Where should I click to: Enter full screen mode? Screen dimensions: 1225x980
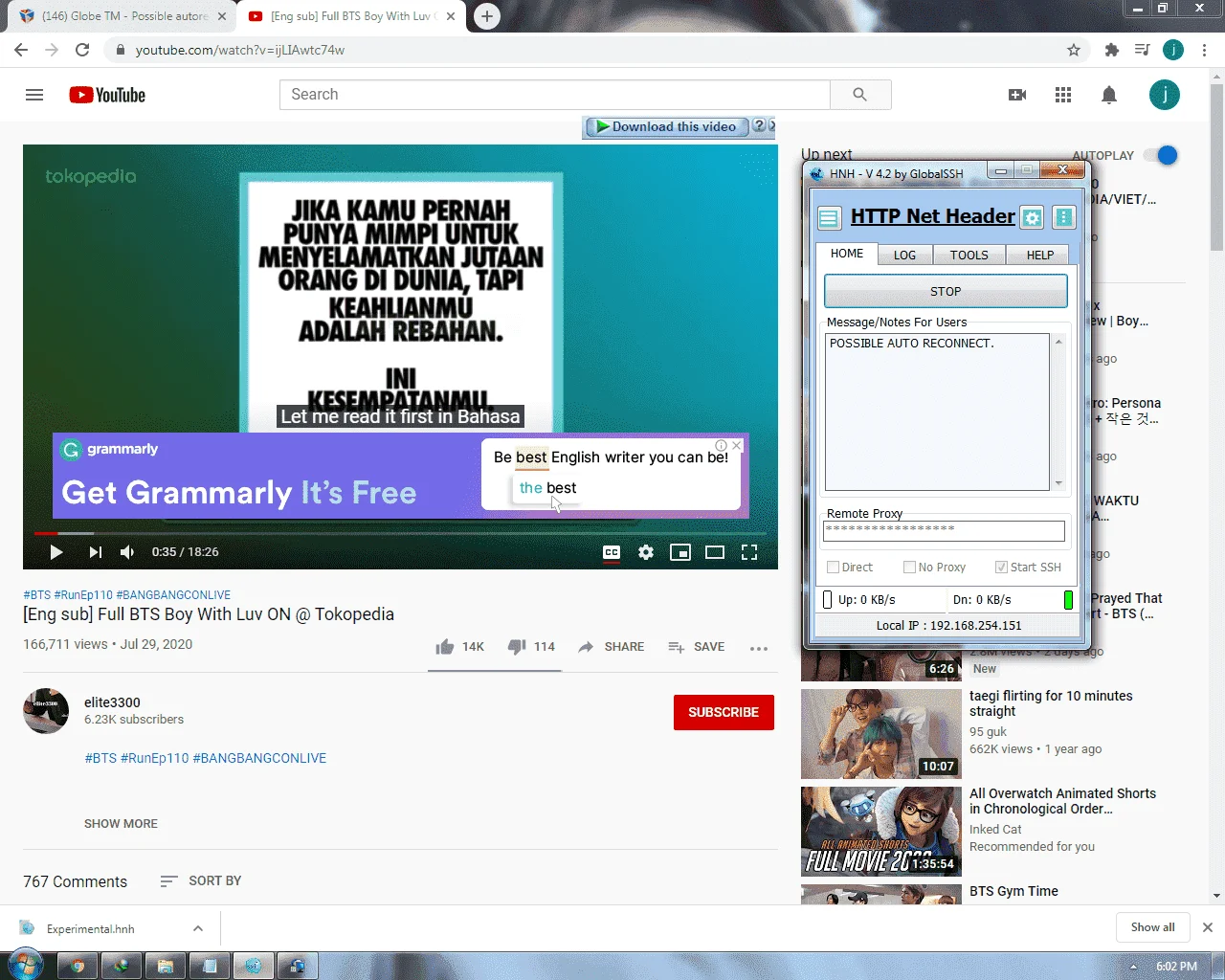[749, 552]
